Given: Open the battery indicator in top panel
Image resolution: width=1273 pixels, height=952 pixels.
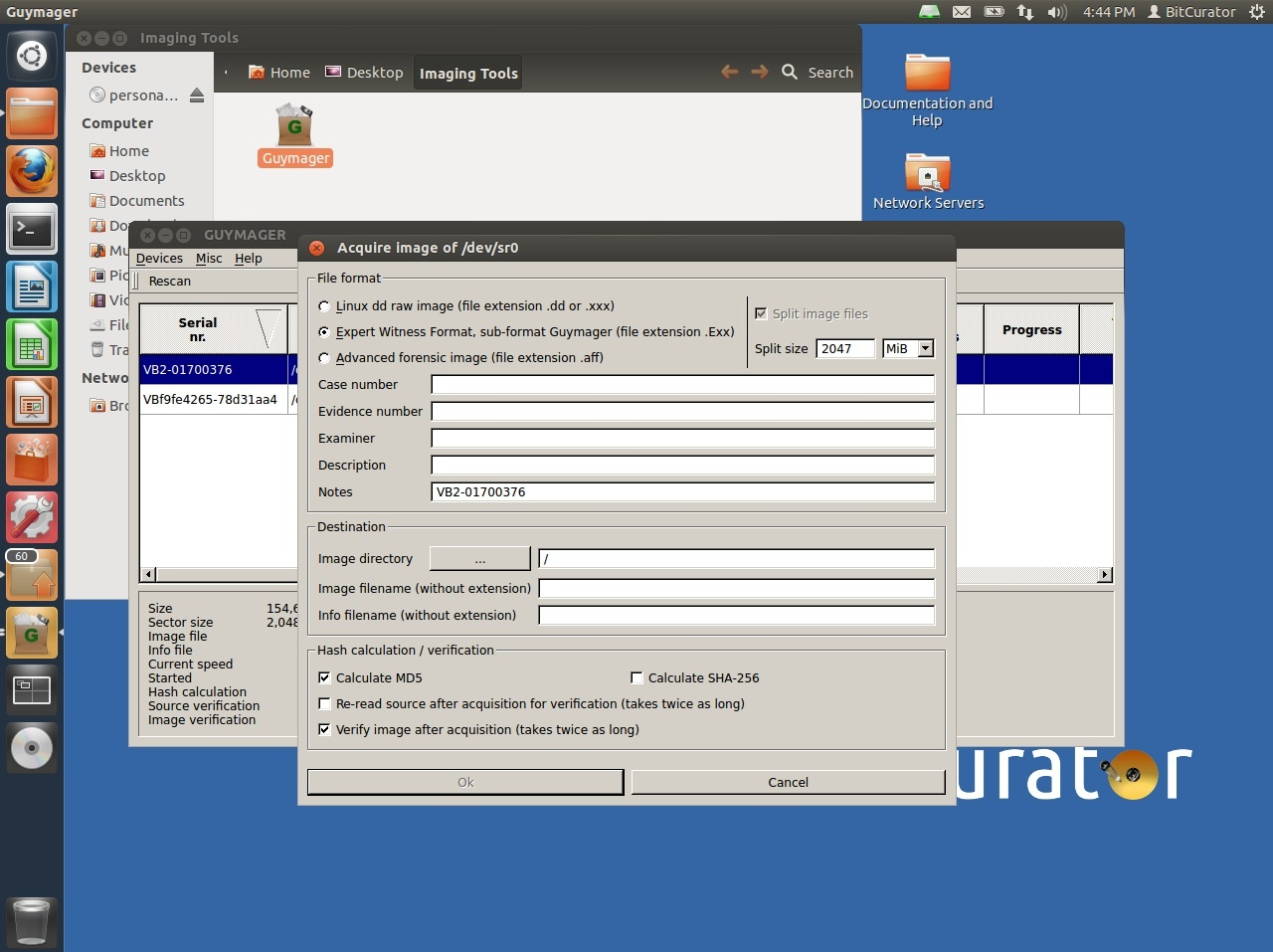Looking at the screenshot, I should point(994,12).
